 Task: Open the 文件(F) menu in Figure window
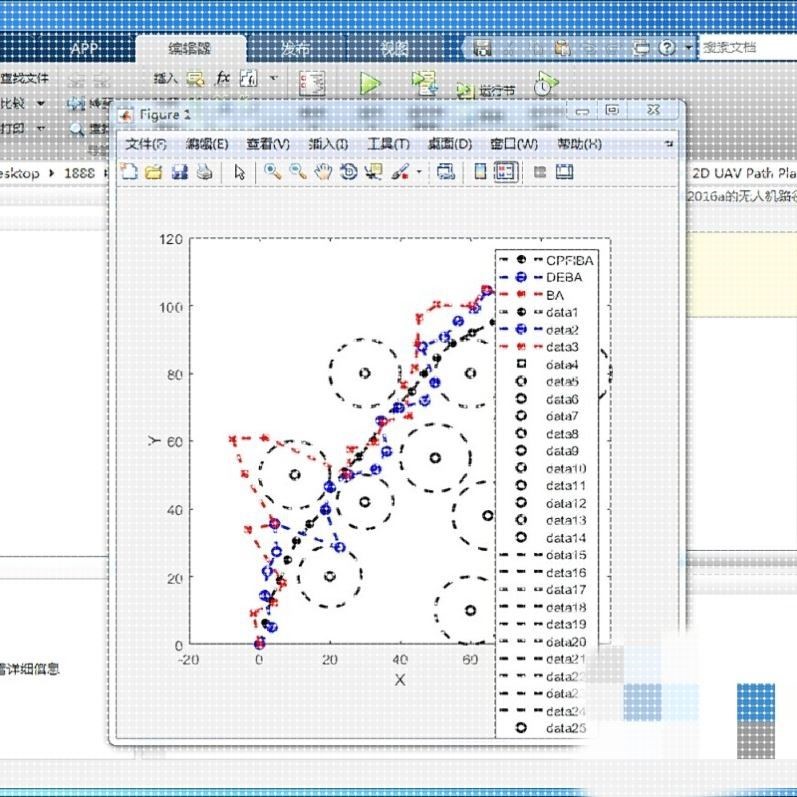click(x=146, y=144)
